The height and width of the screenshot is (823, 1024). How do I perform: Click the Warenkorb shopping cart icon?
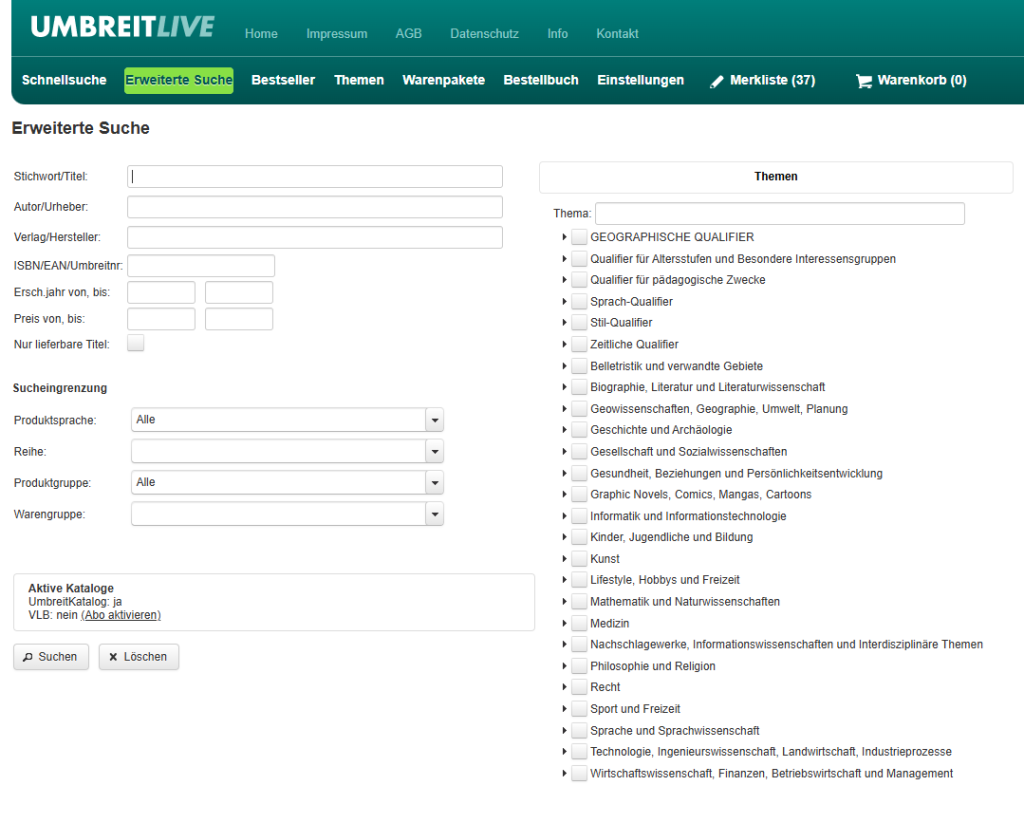[x=864, y=81]
